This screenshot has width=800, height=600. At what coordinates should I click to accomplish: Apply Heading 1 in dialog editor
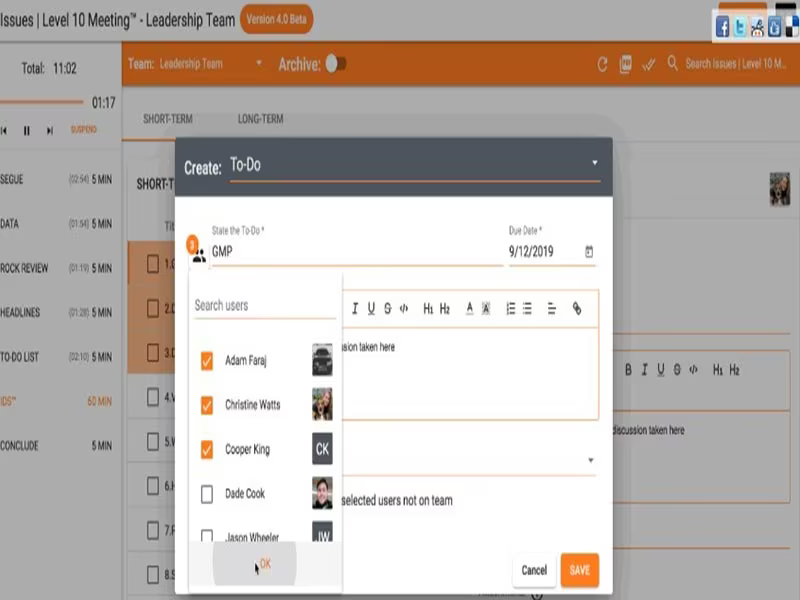click(428, 308)
